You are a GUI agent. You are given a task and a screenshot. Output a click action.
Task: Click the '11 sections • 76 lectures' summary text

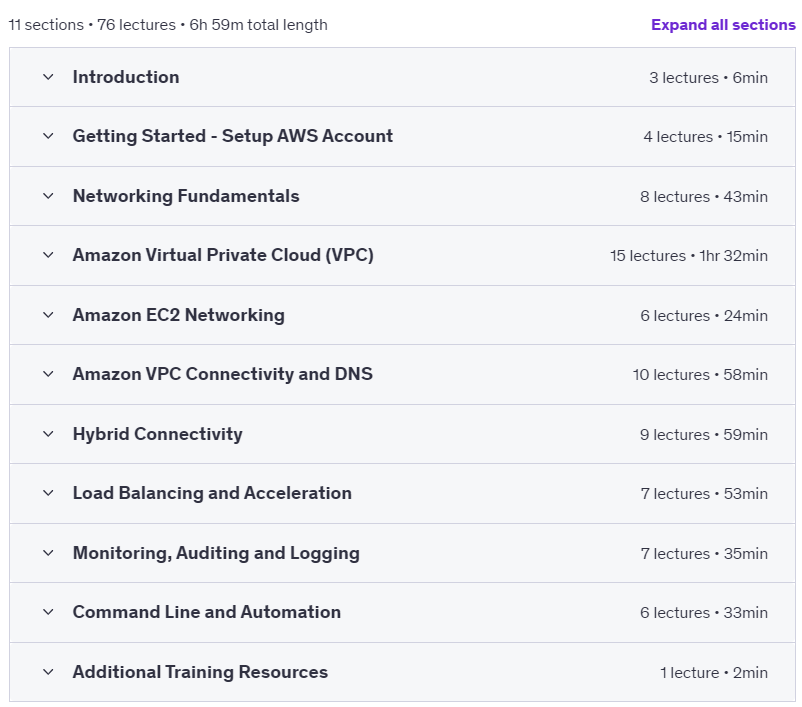[x=92, y=25]
